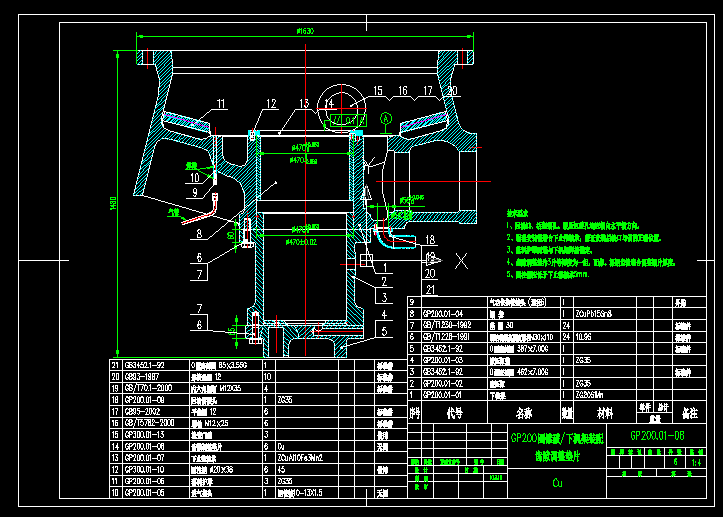
Task: Click balloon number 13 on drawing
Action: [304, 104]
